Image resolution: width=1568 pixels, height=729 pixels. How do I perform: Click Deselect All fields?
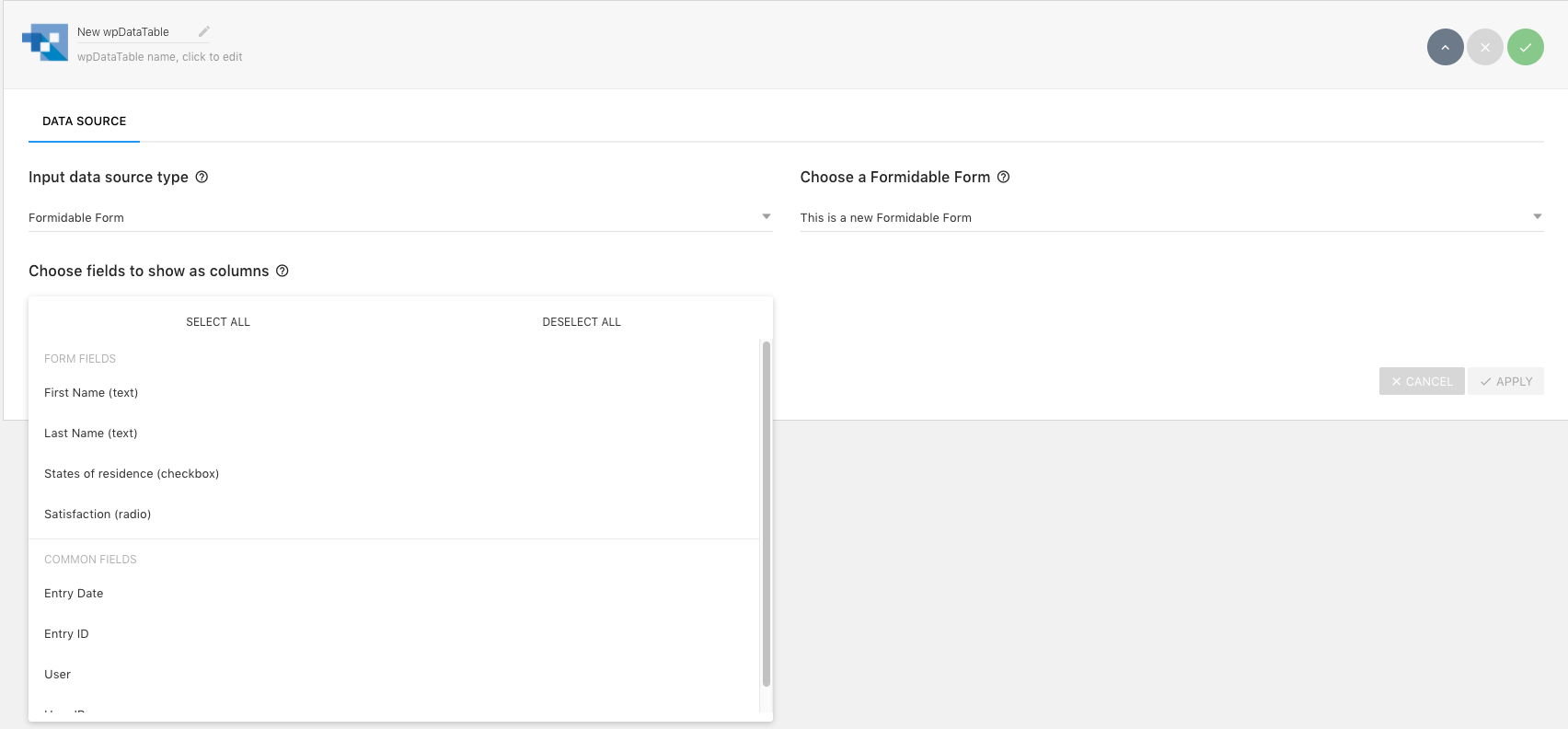click(582, 322)
